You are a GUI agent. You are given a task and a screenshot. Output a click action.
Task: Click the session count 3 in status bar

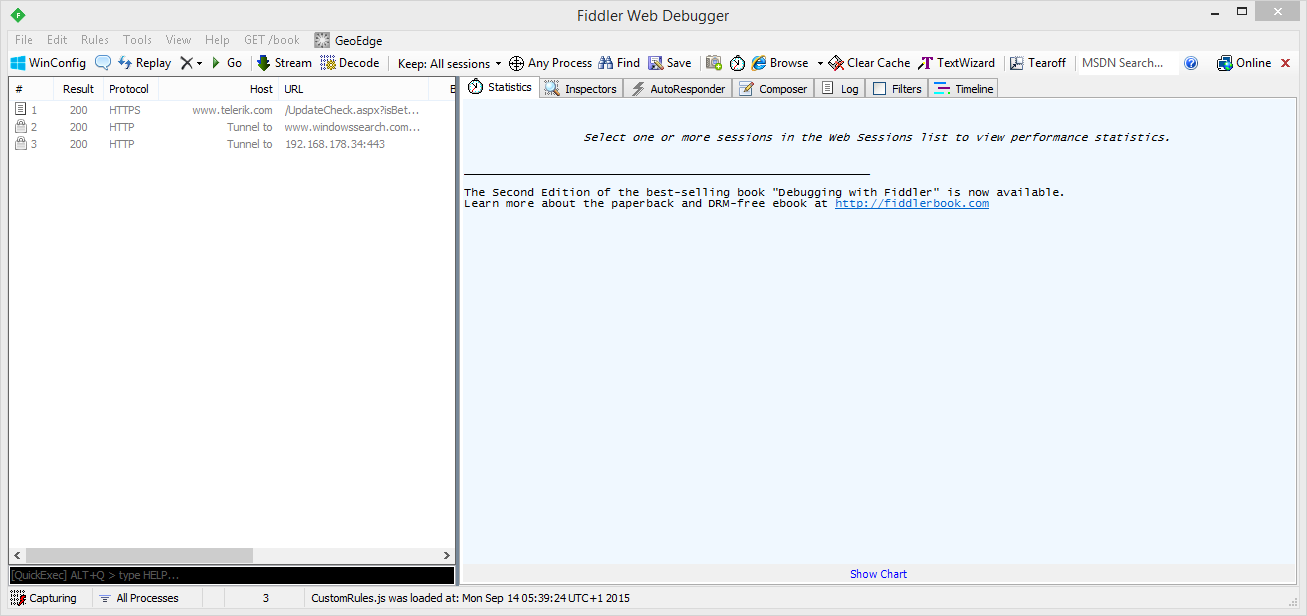coord(265,598)
